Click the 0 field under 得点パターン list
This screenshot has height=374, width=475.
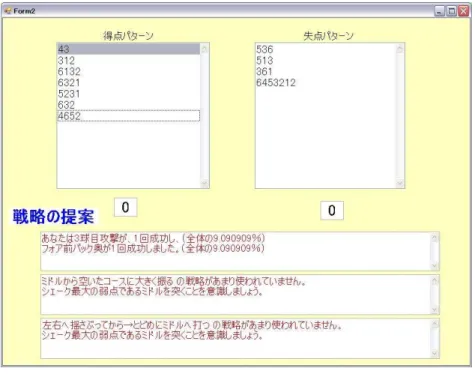tap(126, 207)
